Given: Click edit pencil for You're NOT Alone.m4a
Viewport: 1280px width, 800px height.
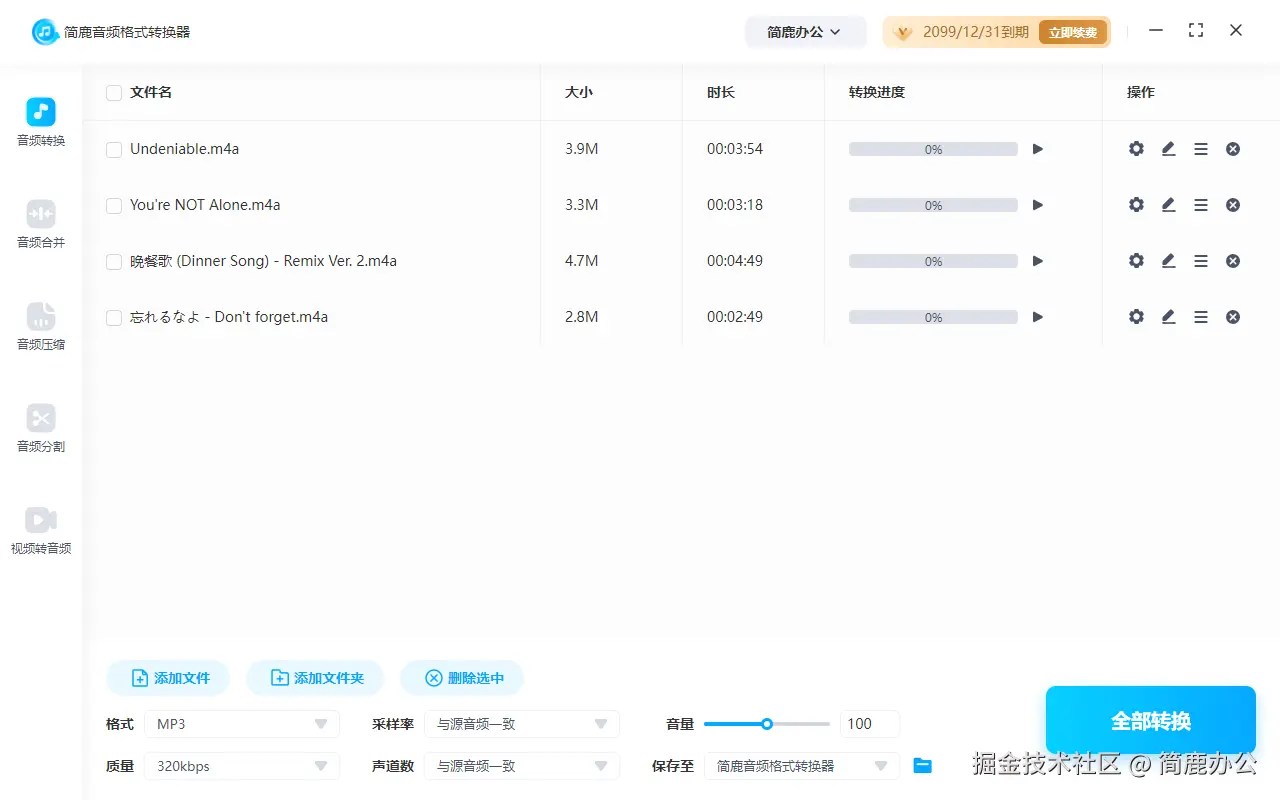Looking at the screenshot, I should coord(1168,205).
